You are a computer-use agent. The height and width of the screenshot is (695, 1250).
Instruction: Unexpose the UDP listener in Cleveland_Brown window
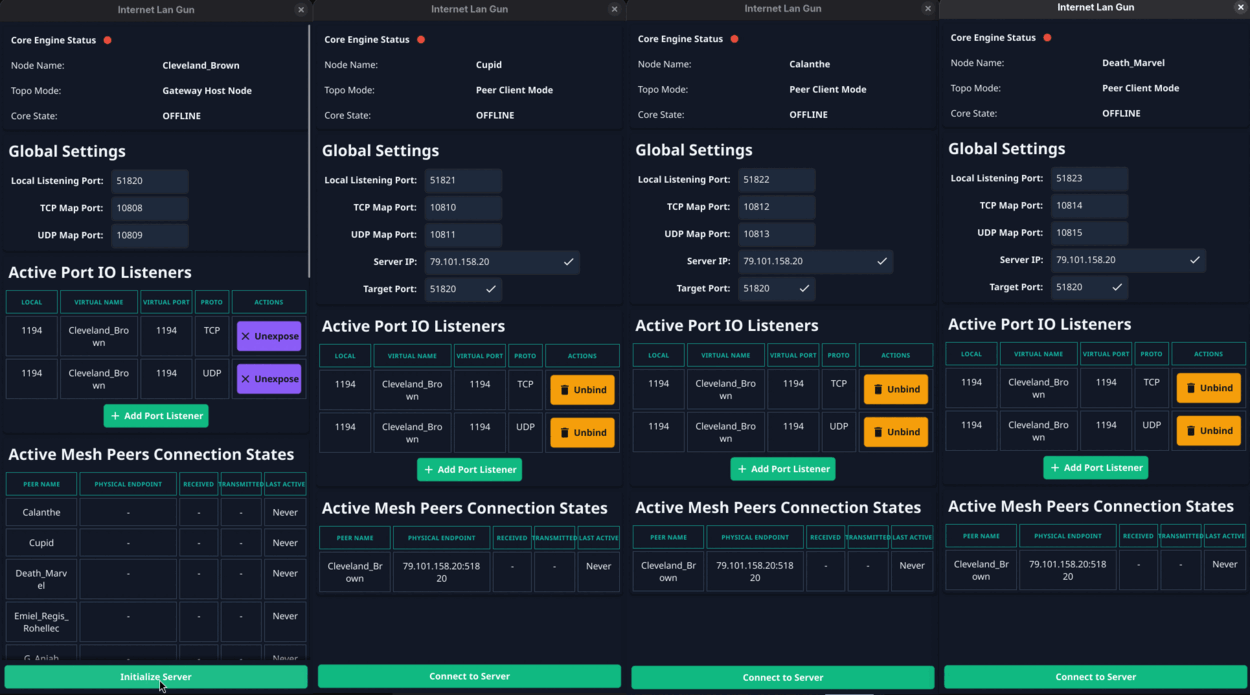click(269, 379)
